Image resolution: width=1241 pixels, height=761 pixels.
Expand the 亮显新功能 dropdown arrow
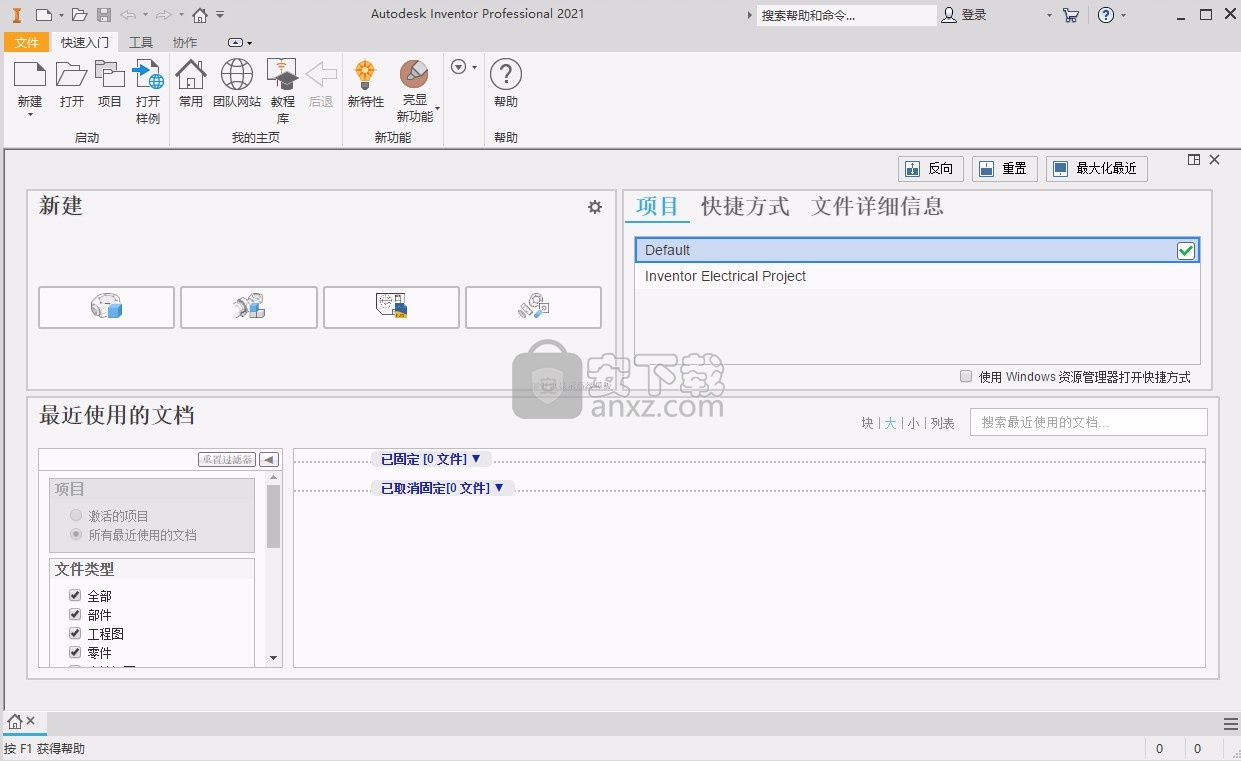tap(437, 108)
